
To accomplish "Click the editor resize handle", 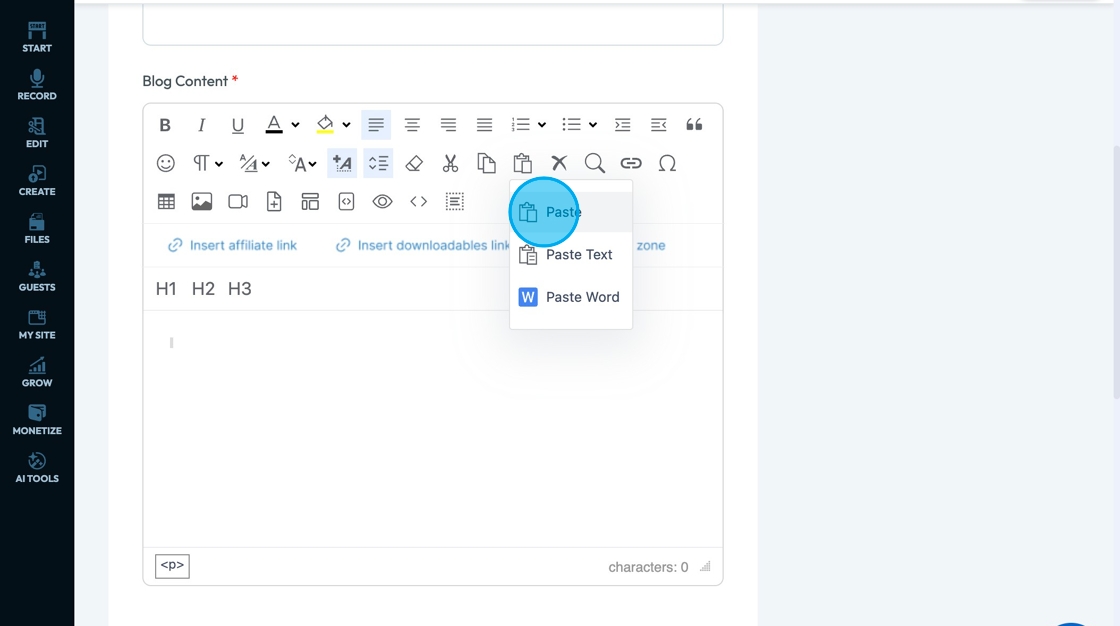I will coord(705,567).
